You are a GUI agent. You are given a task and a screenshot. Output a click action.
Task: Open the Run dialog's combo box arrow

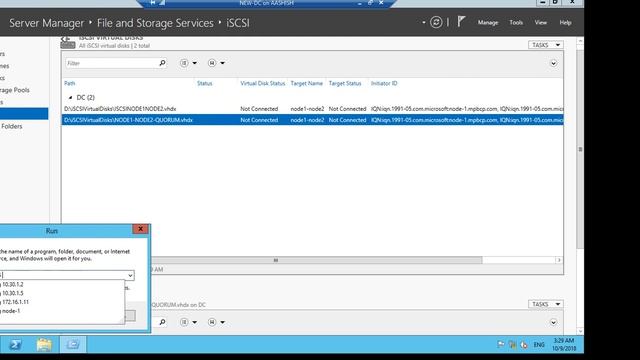(130, 276)
